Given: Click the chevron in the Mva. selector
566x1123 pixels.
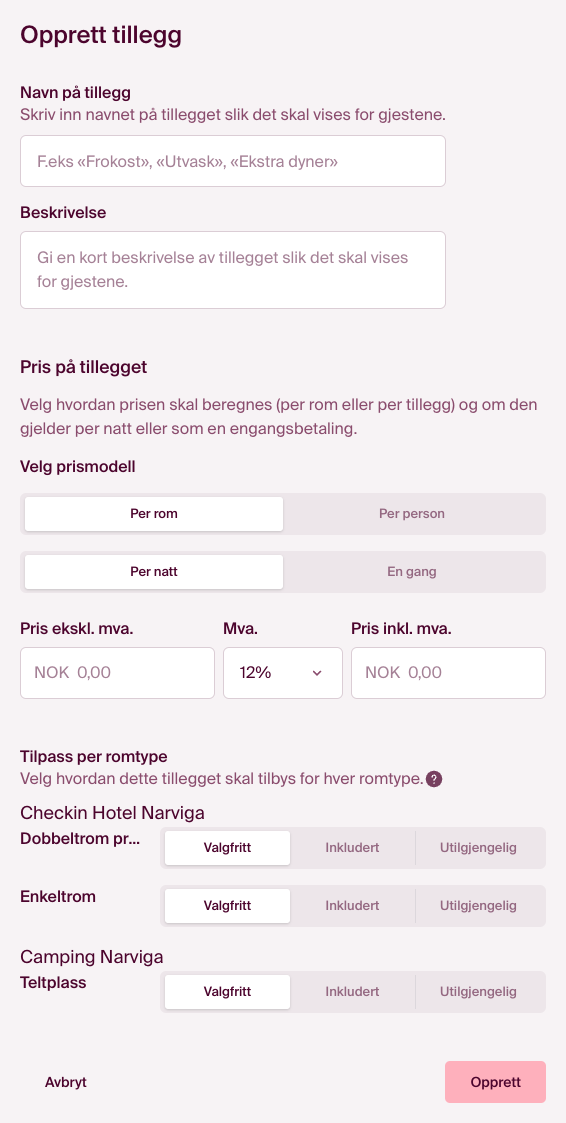Looking at the screenshot, I should pos(317,673).
